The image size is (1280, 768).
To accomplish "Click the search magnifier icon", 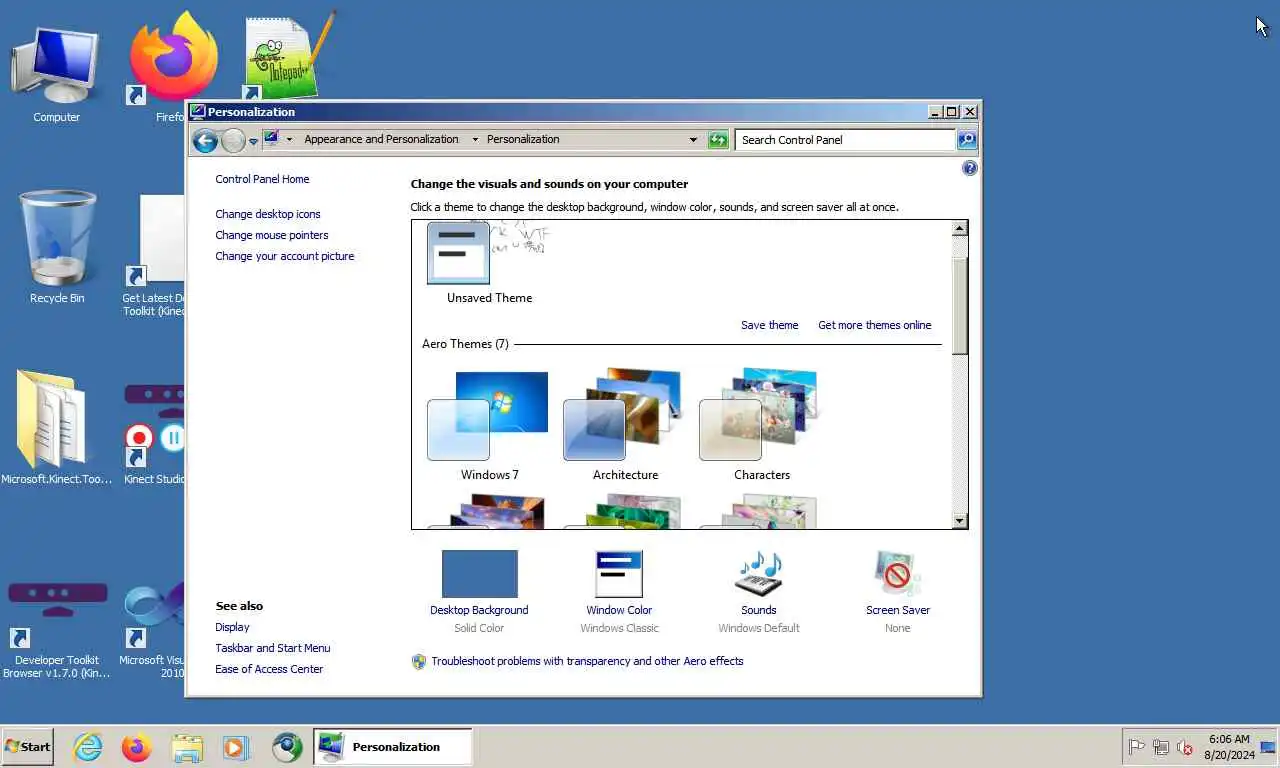I will [x=967, y=140].
